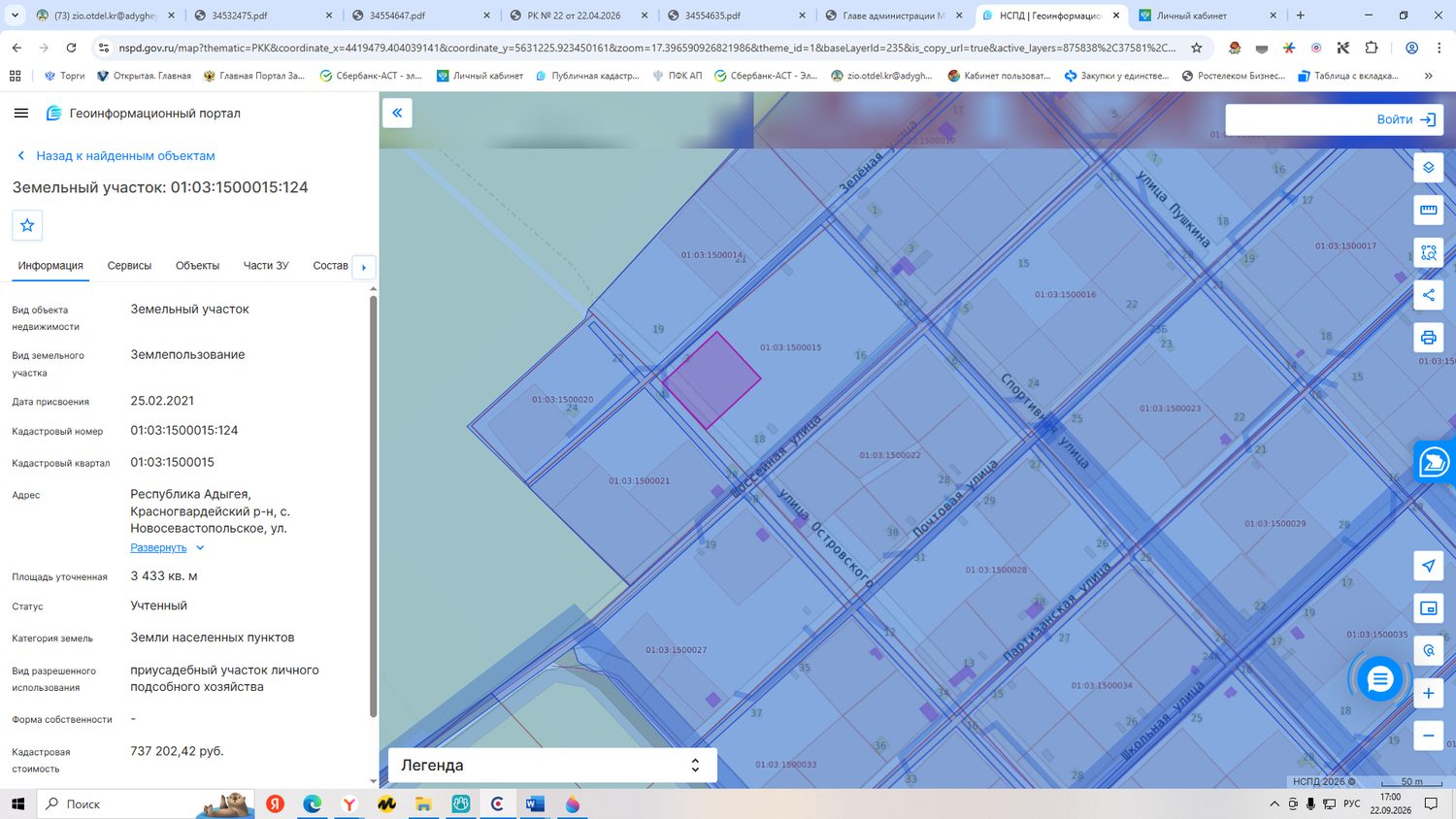Open the map point search tool
This screenshot has width=1456, height=819.
tap(1428, 651)
